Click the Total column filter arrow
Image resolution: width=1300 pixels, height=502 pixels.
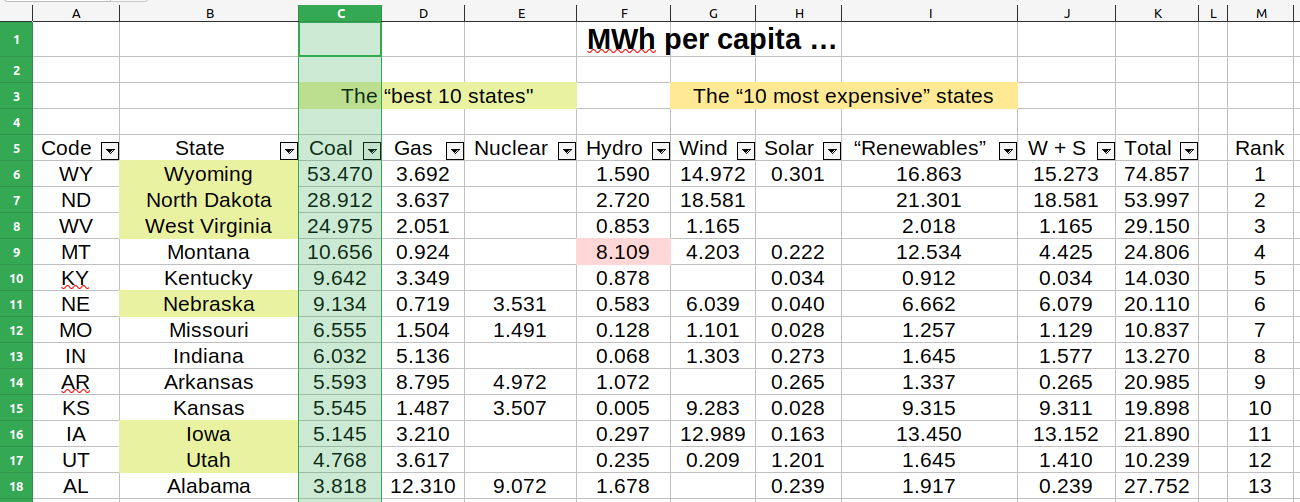(x=1188, y=150)
